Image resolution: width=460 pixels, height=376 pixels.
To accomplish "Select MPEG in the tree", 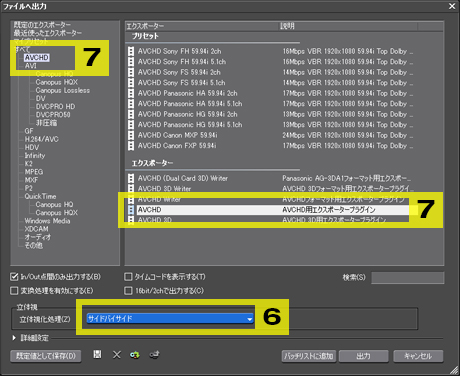I will 34,172.
